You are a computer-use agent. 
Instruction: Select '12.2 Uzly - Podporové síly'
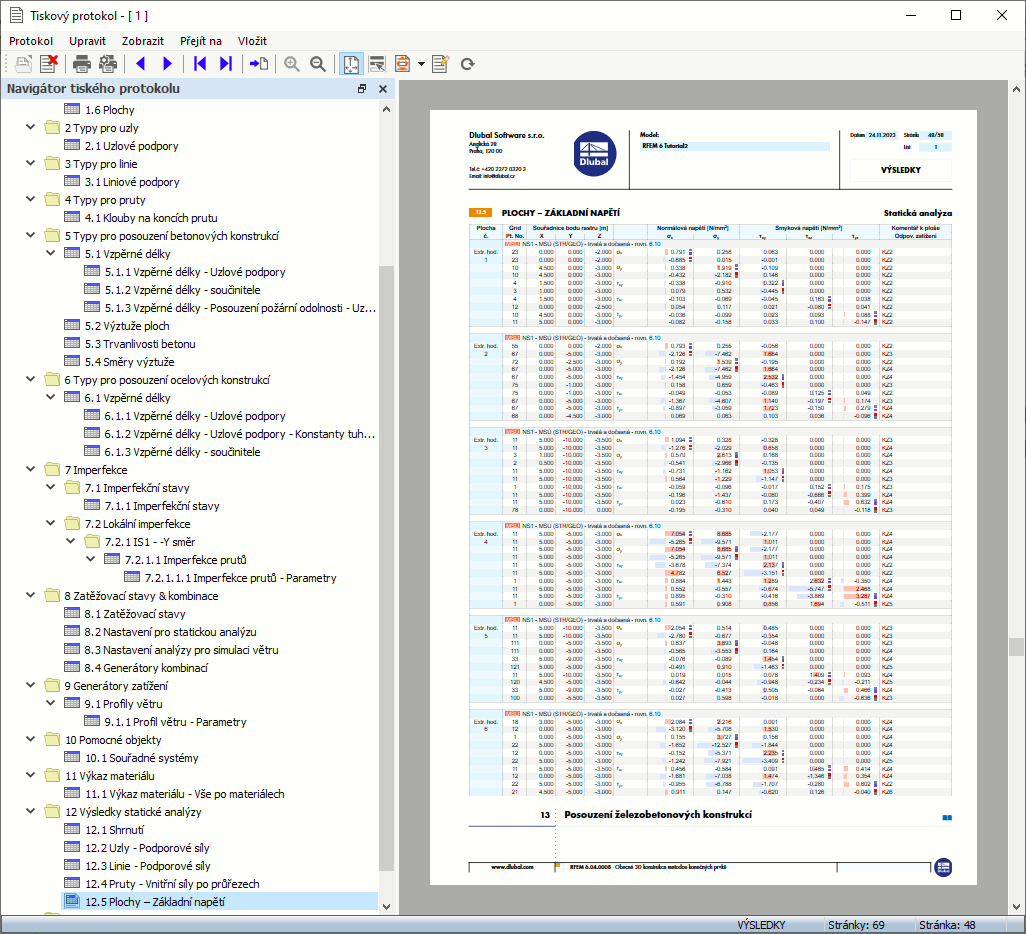click(x=147, y=848)
